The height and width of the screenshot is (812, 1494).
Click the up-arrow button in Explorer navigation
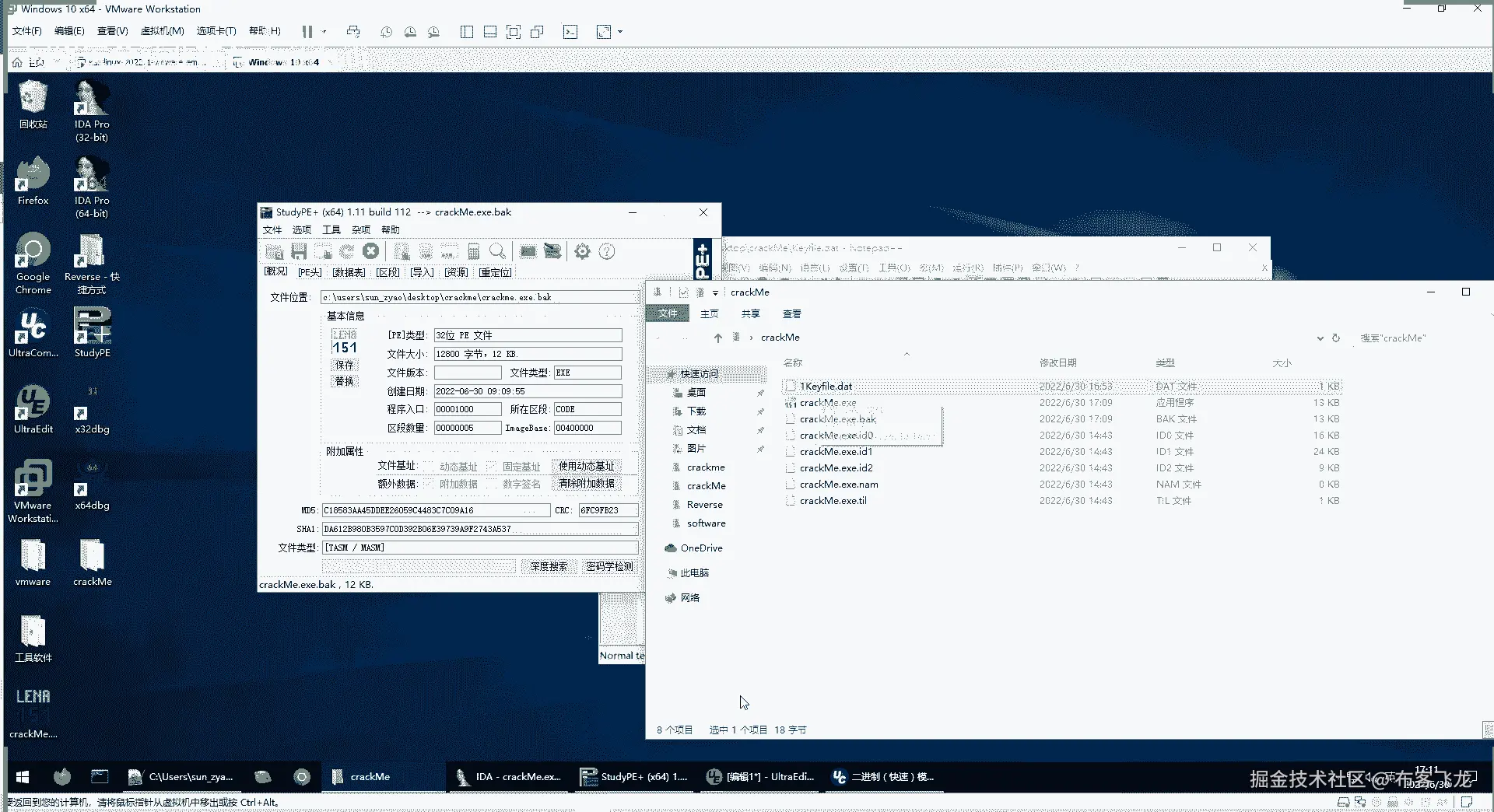click(x=718, y=338)
